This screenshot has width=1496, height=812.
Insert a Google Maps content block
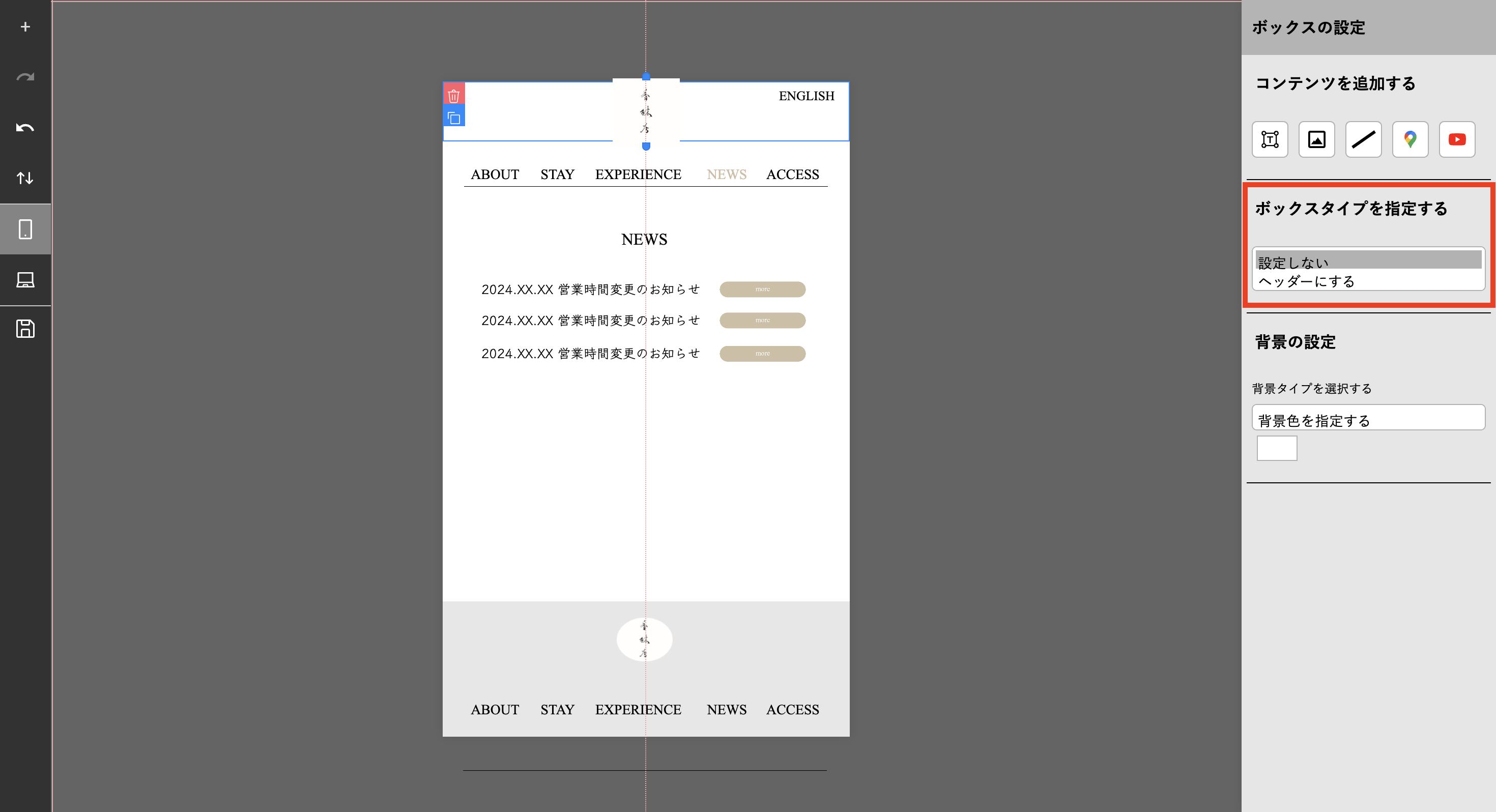(x=1410, y=139)
